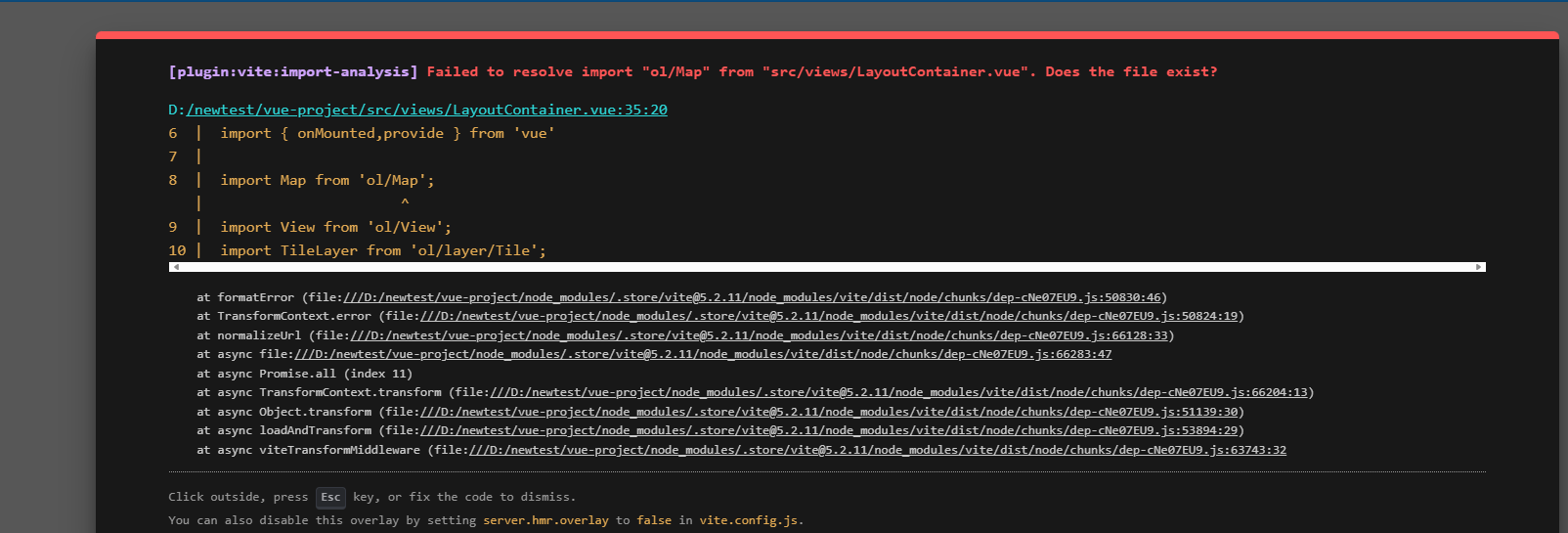Screen dimensions: 1568x533
Task: Click the code frame scrollbar left arrow
Action: point(175,267)
